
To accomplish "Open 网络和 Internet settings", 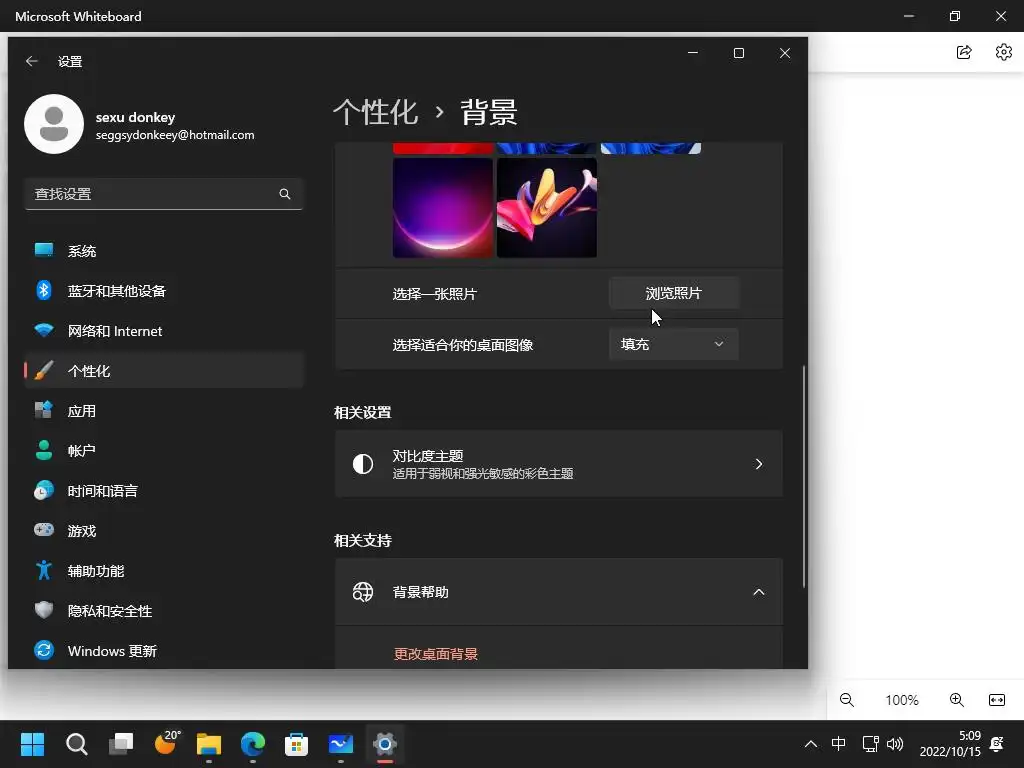I will tap(163, 331).
